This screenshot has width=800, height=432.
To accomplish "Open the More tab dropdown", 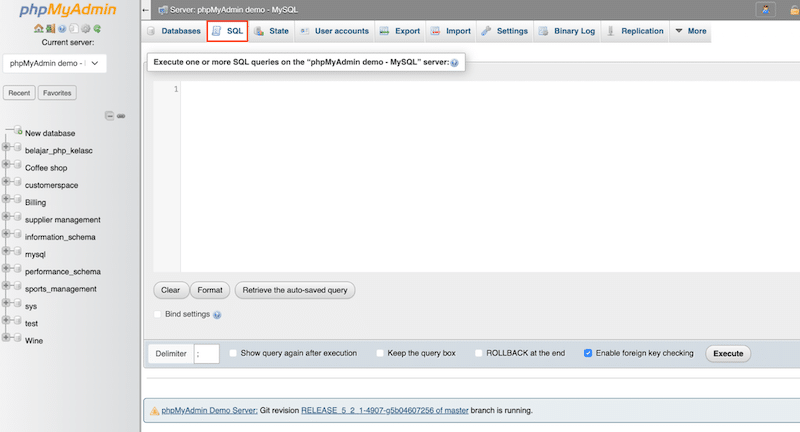I will click(691, 31).
